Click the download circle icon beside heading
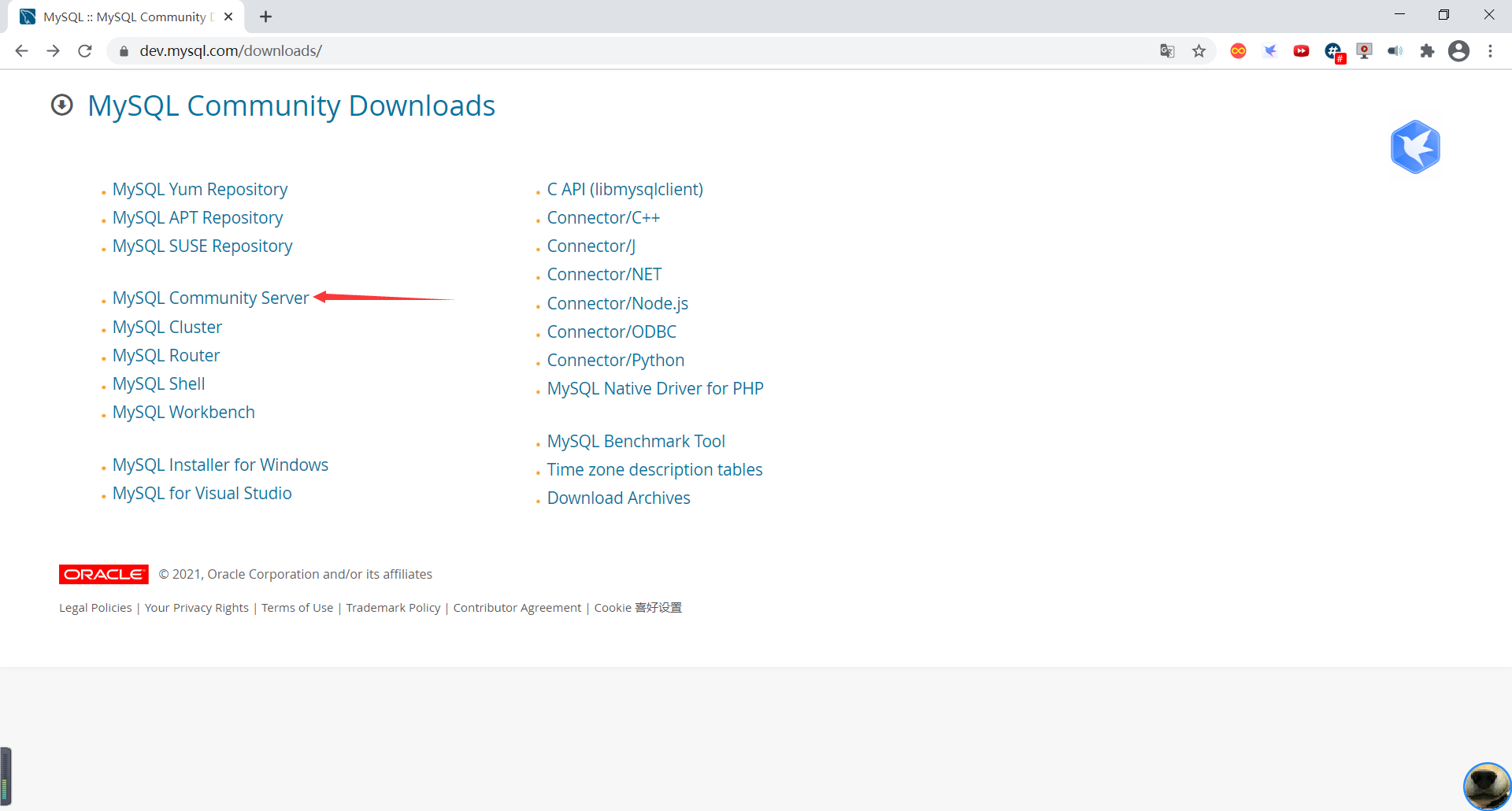Viewport: 1512px width, 811px height. [x=62, y=105]
